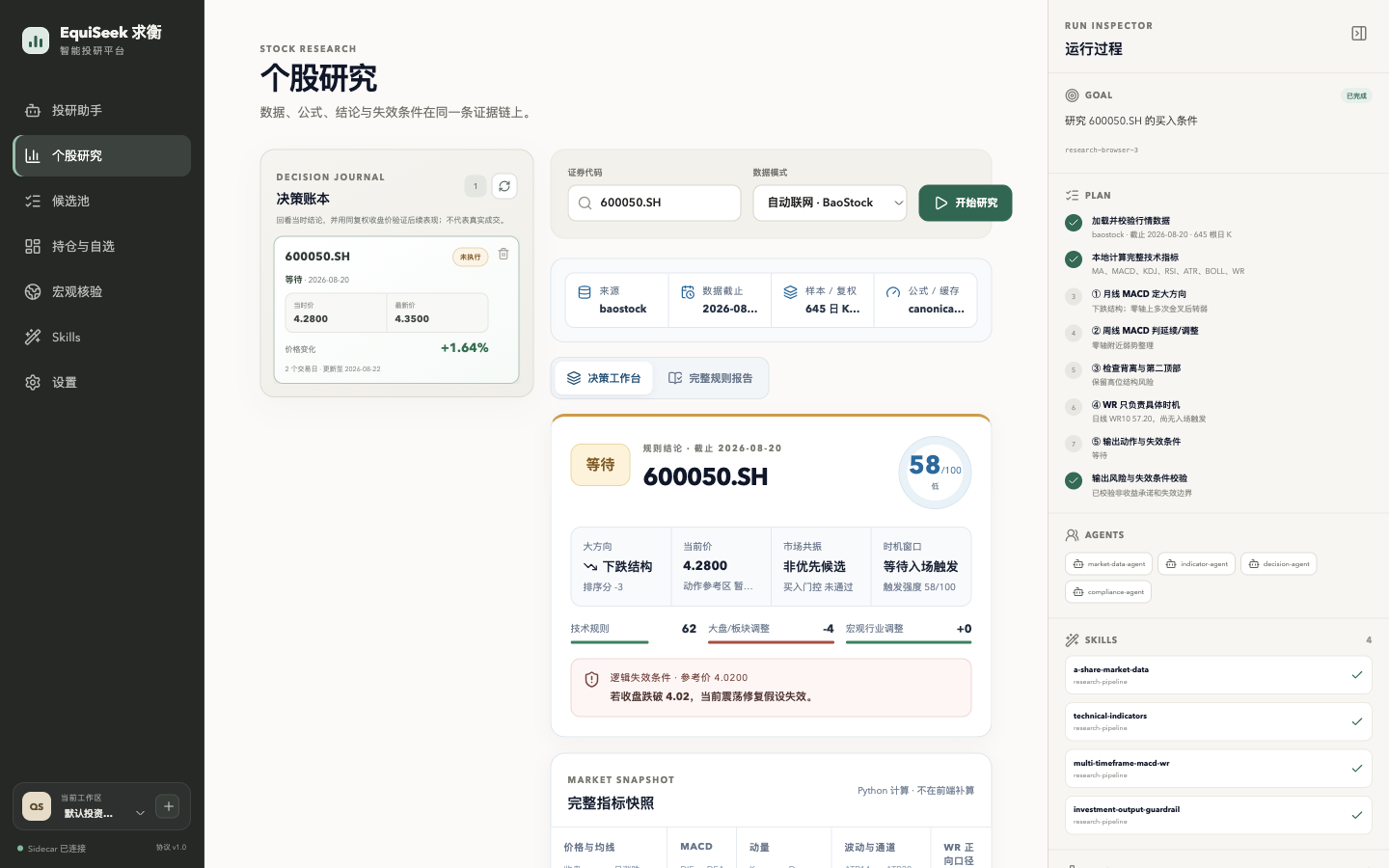The image size is (1389, 868).
Task: Click the 样本 / 复权 layers icon
Action: click(790, 292)
